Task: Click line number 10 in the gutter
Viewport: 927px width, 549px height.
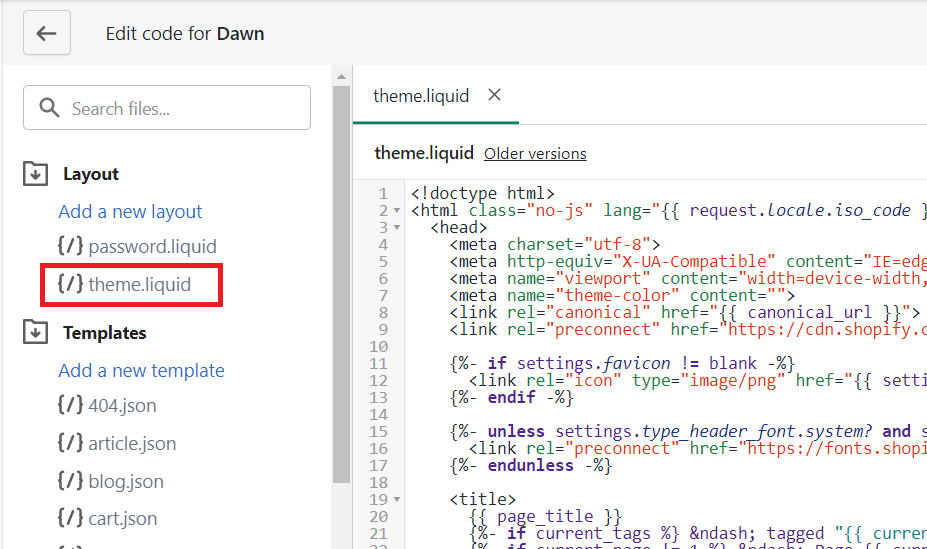Action: click(378, 346)
